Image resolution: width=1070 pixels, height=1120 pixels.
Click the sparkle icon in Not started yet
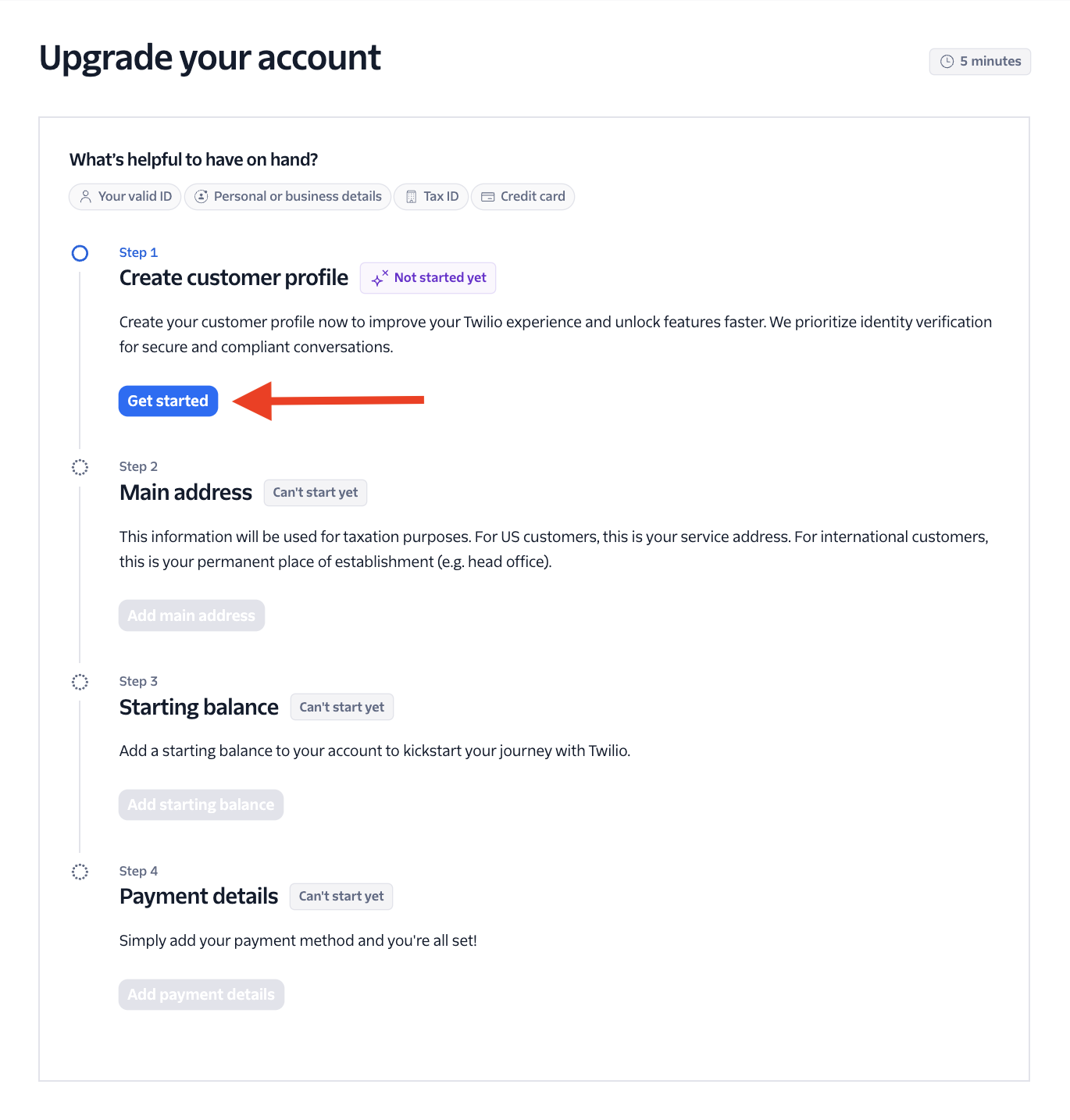[x=380, y=278]
